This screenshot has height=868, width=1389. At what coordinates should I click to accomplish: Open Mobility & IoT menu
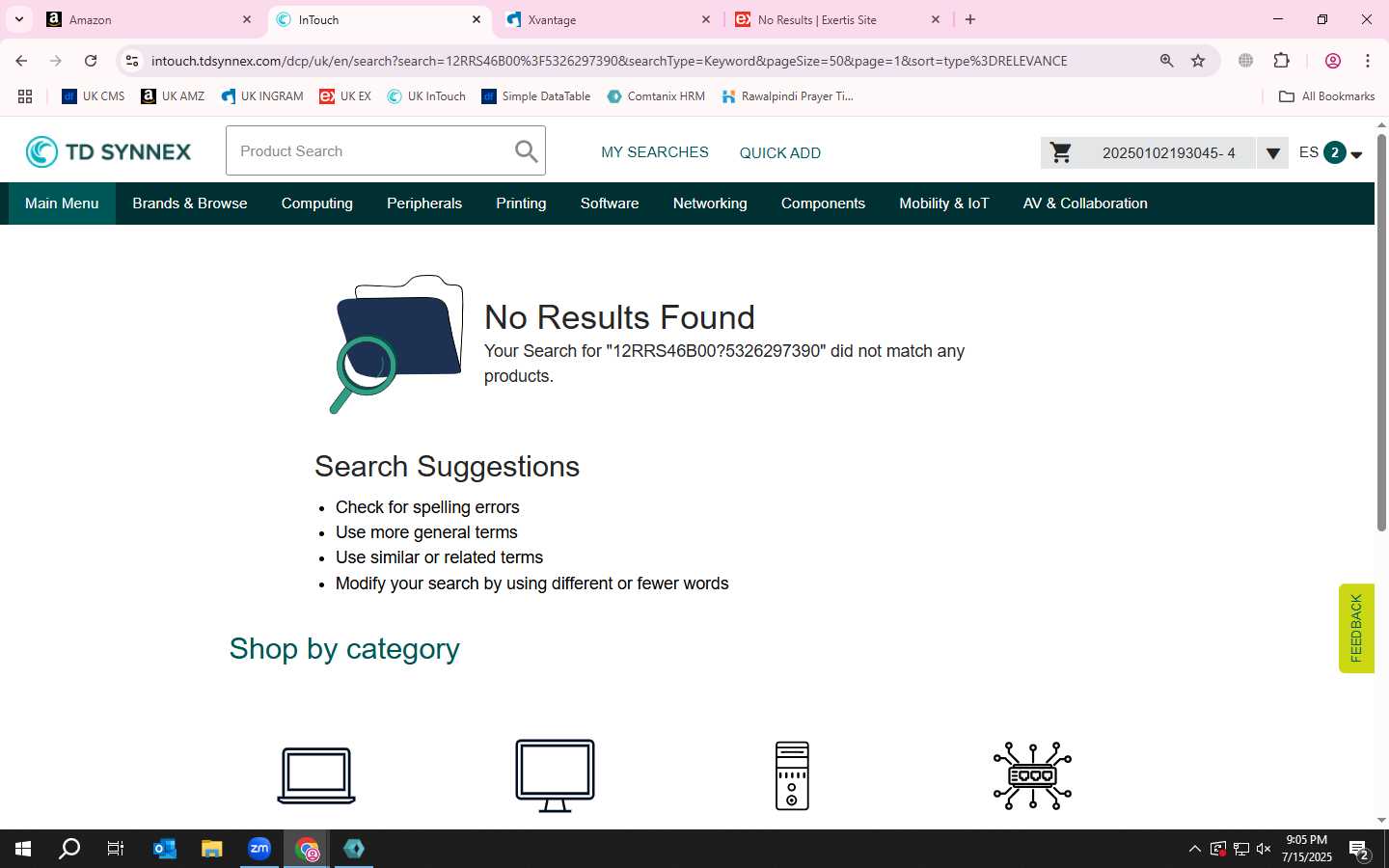[944, 203]
